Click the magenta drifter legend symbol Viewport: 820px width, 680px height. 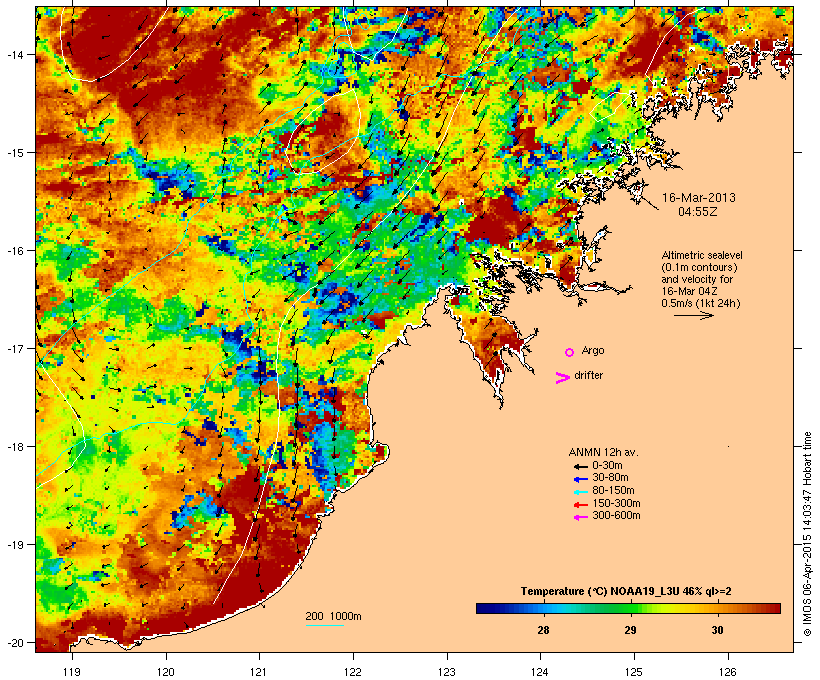(x=562, y=378)
